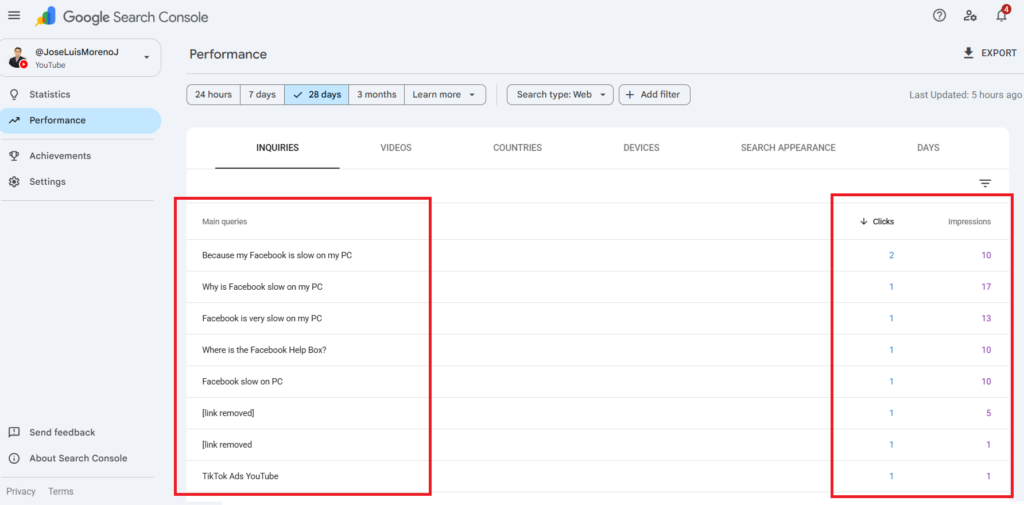Open the Help question mark icon
The image size is (1024, 505).
coord(939,16)
